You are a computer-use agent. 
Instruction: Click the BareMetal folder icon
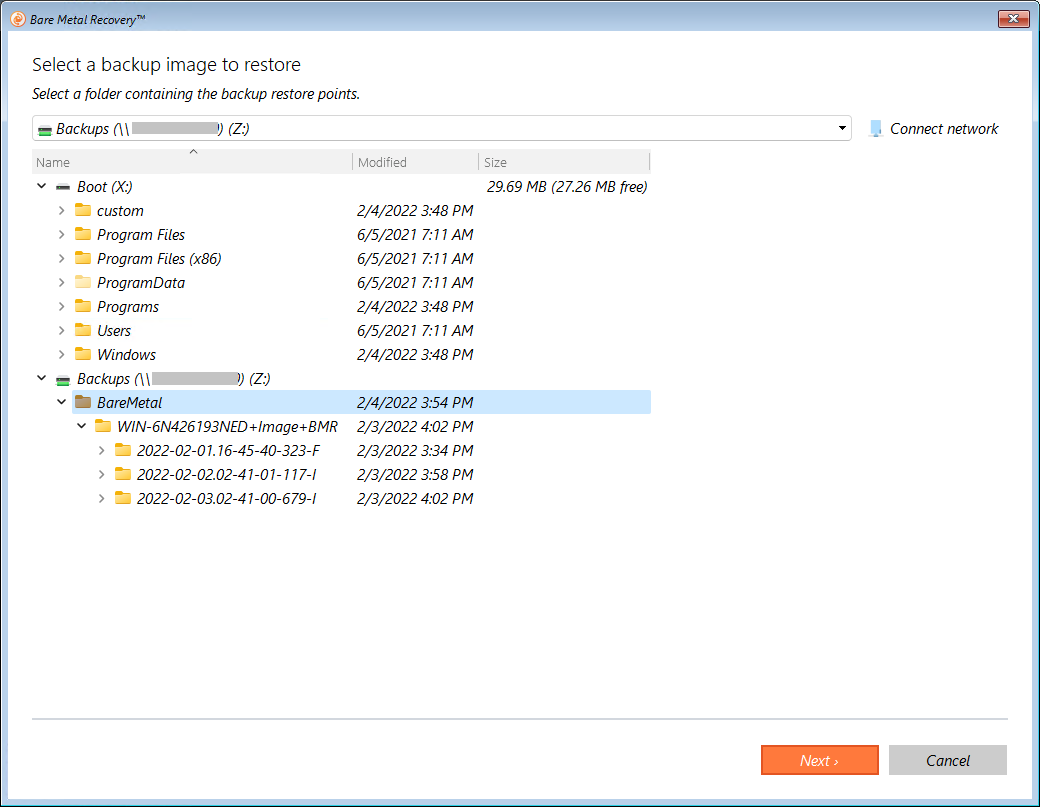pos(83,403)
